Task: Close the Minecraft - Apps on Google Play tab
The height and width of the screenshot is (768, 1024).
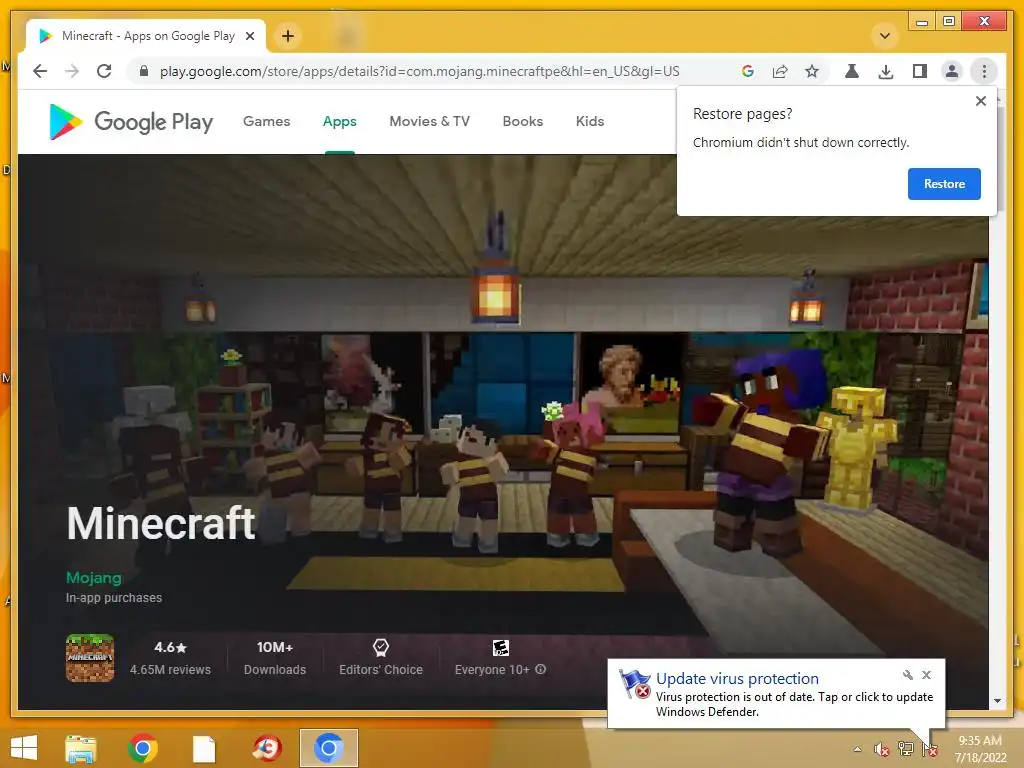Action: coord(250,36)
